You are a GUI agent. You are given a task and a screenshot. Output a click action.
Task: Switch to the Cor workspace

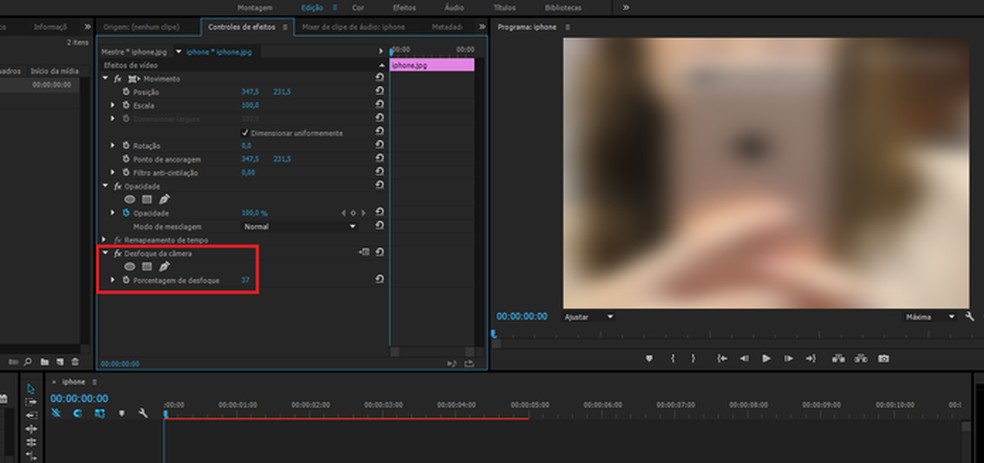357,7
